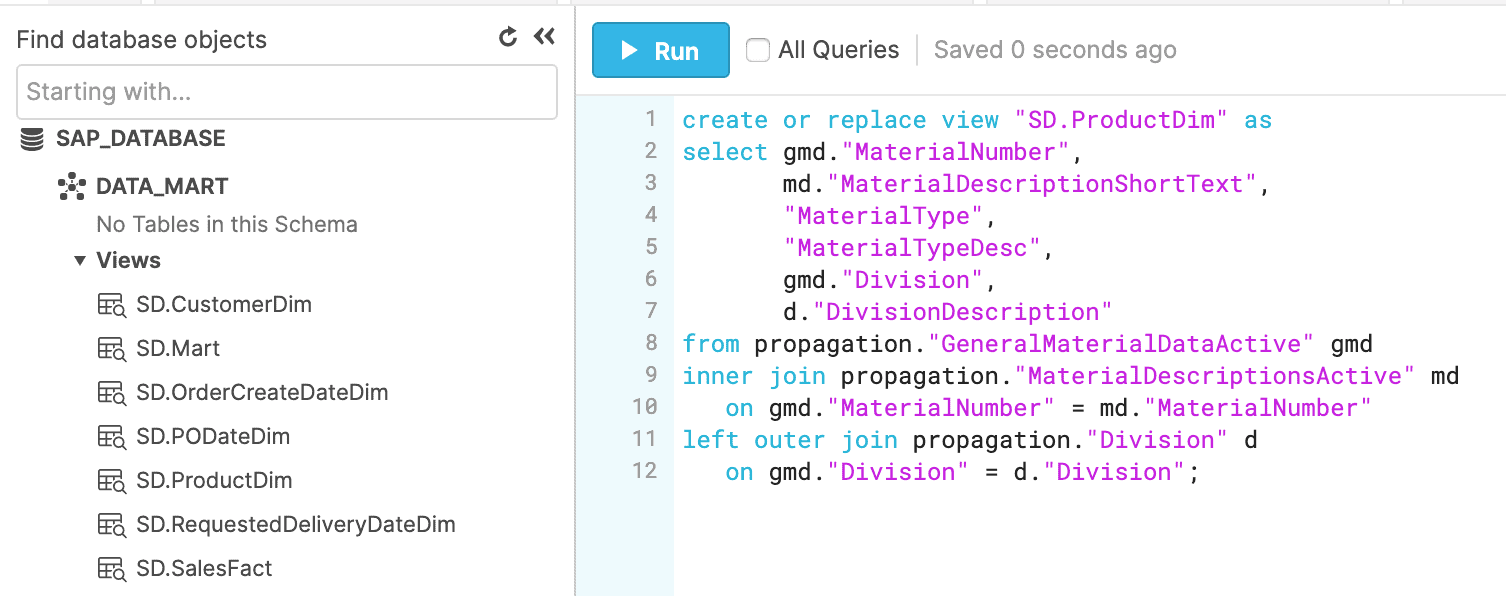
Task: Open the SD.OrderCreateDateDim view
Action: [x=262, y=393]
